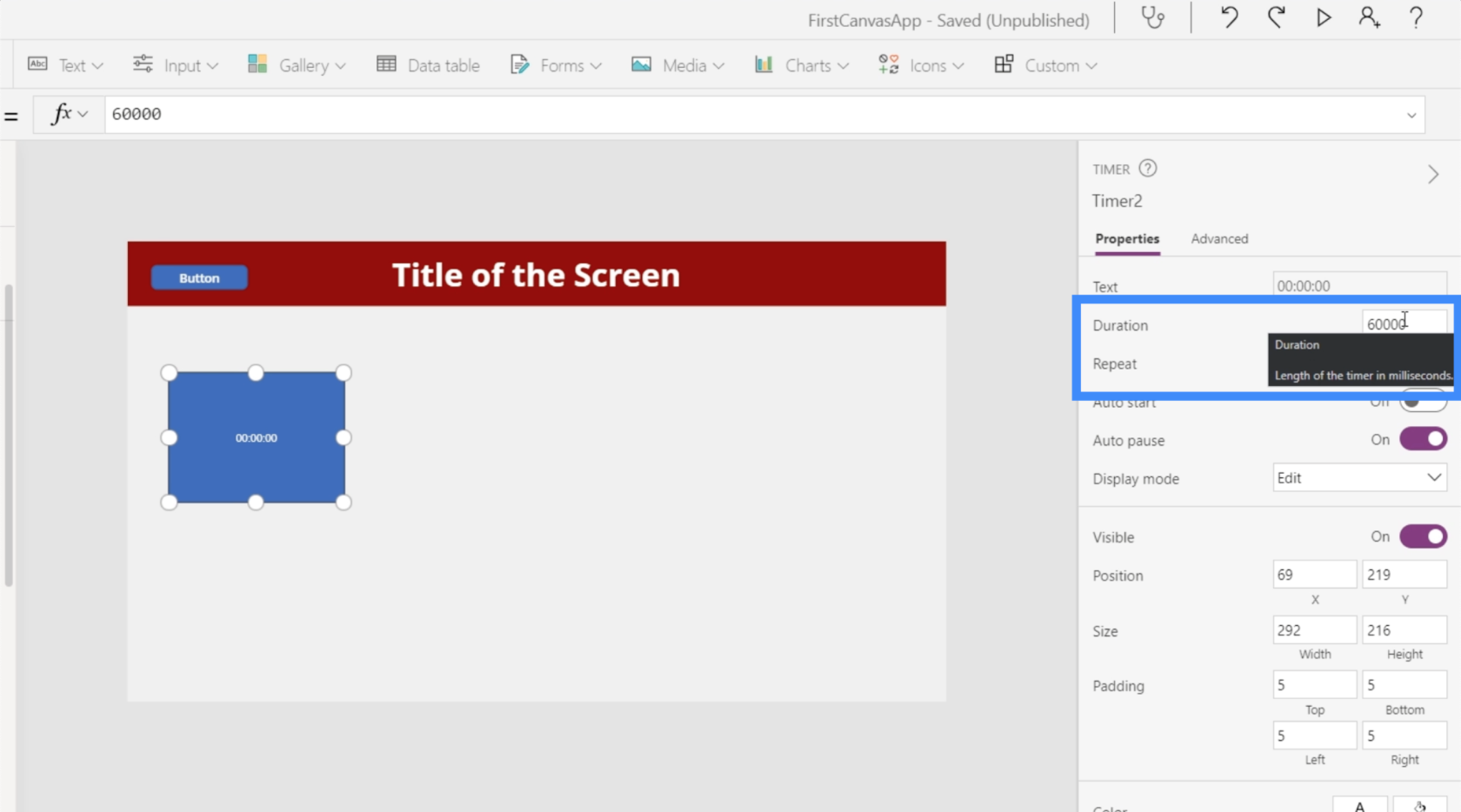Click the Width field 292
This screenshot has height=812, width=1461.
(1314, 629)
